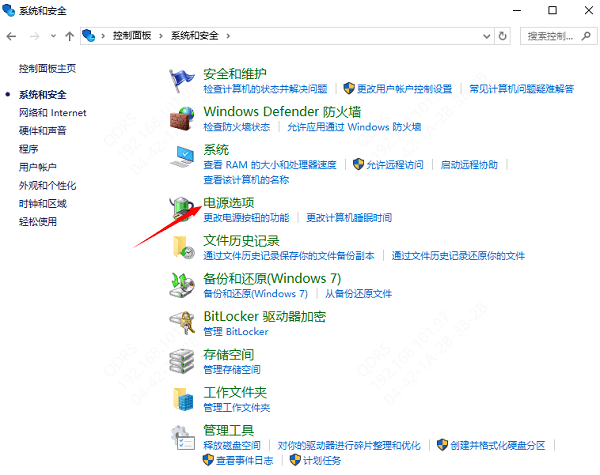Select 系统和安全 in the breadcrumb
600x475 pixels.
tap(194, 36)
